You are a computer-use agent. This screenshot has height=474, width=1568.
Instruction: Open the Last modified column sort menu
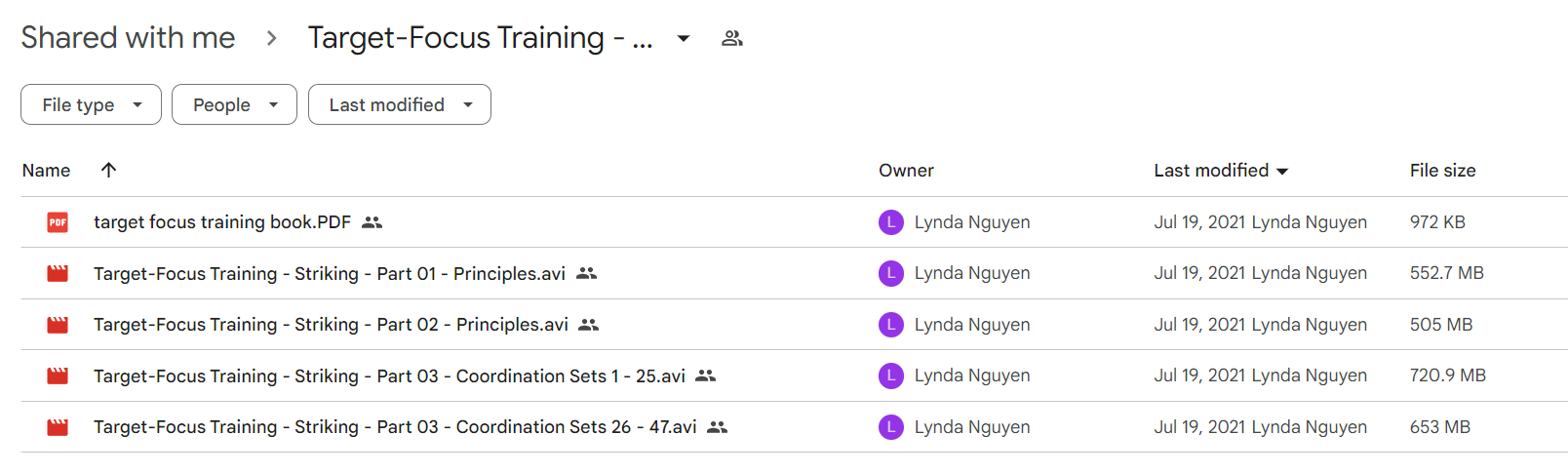(1221, 171)
